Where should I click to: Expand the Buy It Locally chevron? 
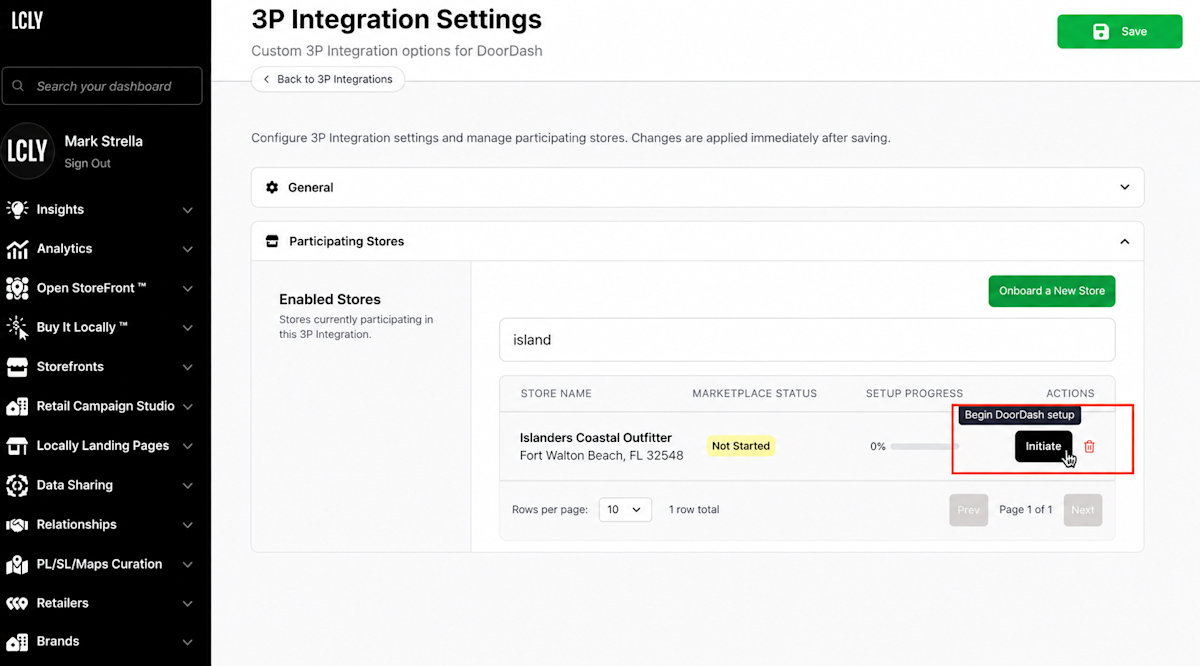coord(188,328)
